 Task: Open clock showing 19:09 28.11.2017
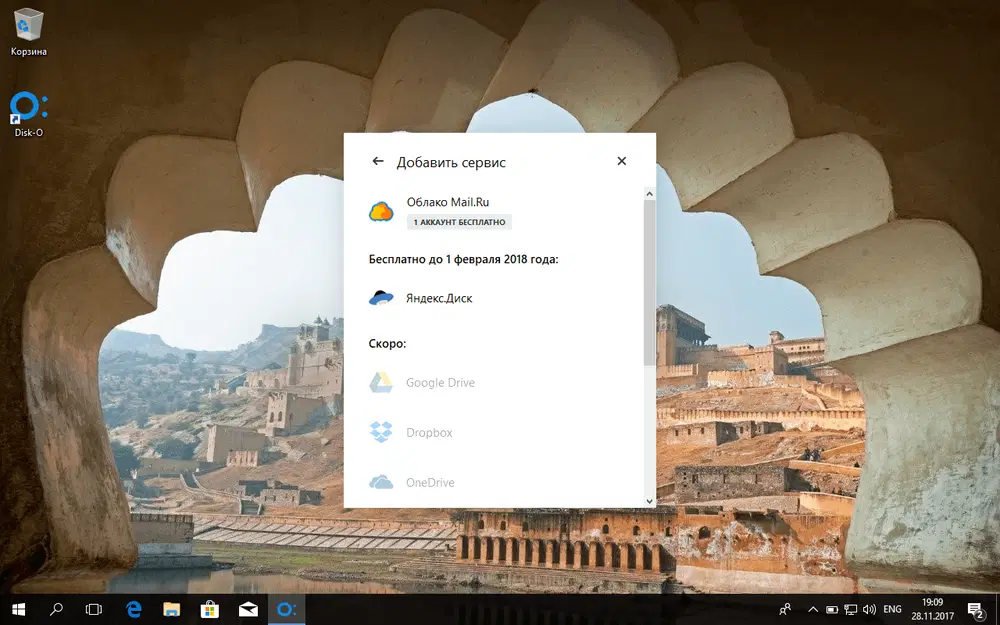932,610
